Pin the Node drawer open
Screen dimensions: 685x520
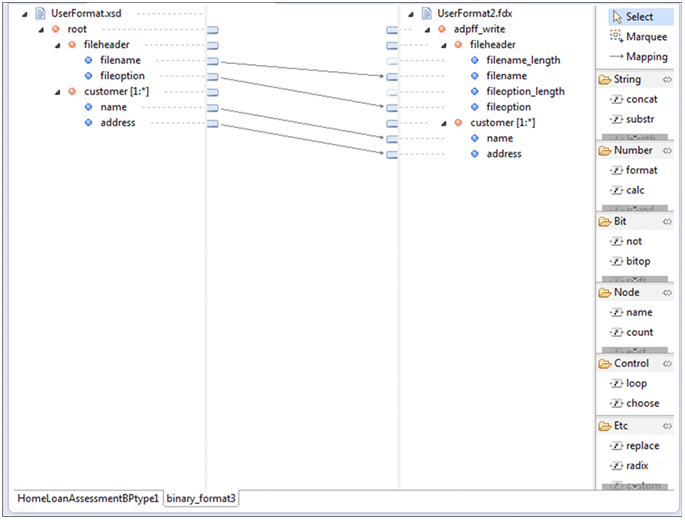point(667,293)
